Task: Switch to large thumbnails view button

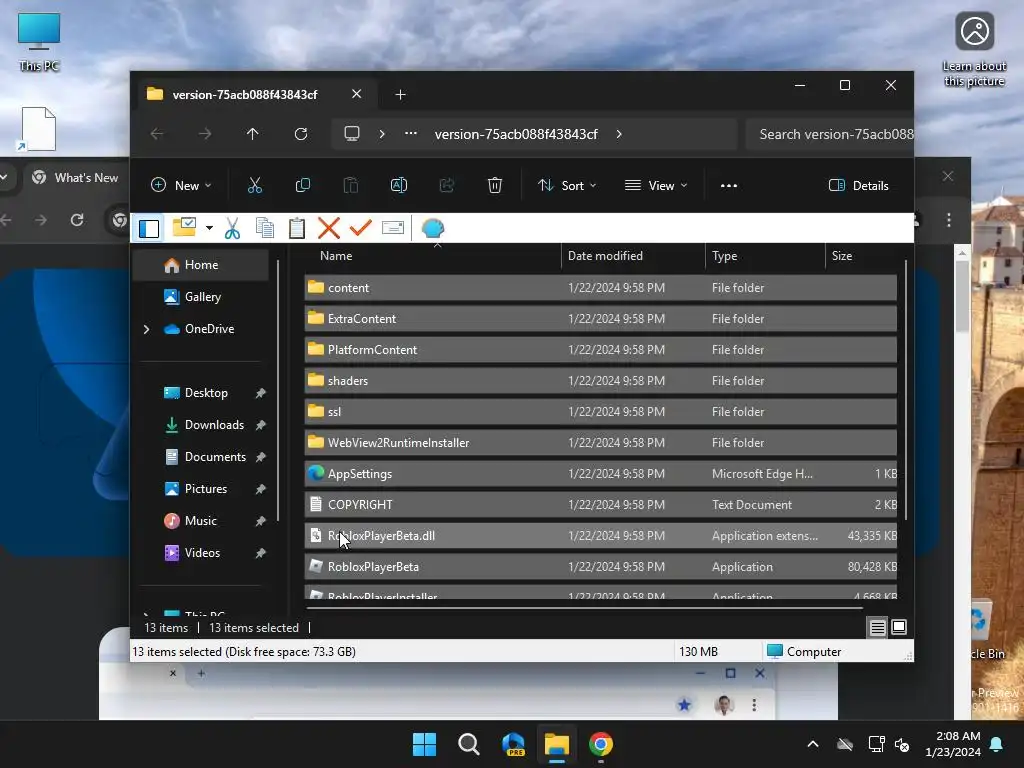Action: pyautogui.click(x=899, y=627)
